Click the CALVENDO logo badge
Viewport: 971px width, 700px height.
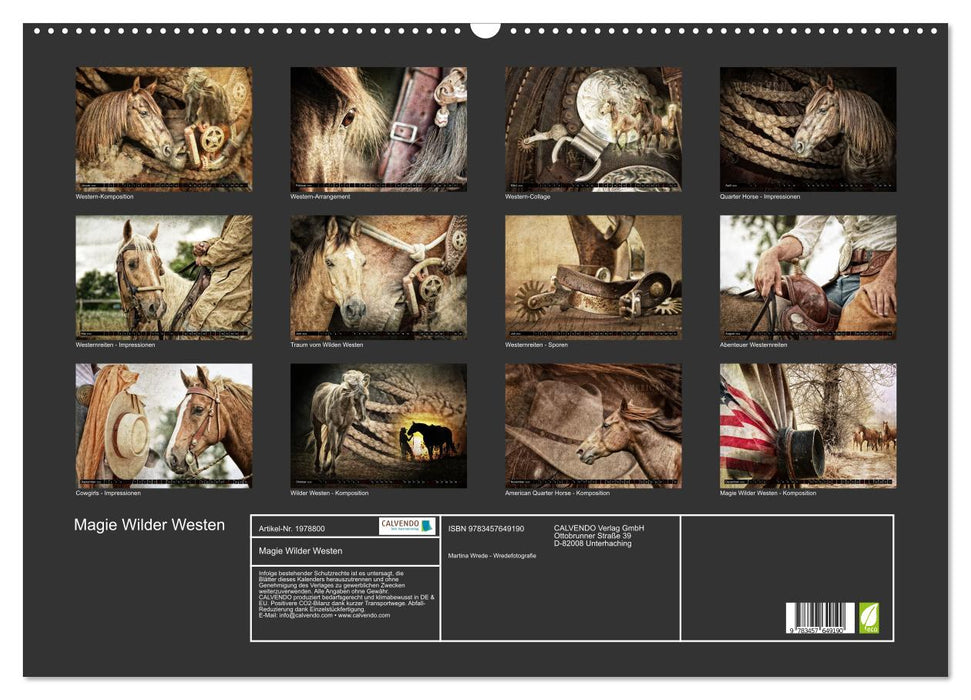[x=407, y=526]
